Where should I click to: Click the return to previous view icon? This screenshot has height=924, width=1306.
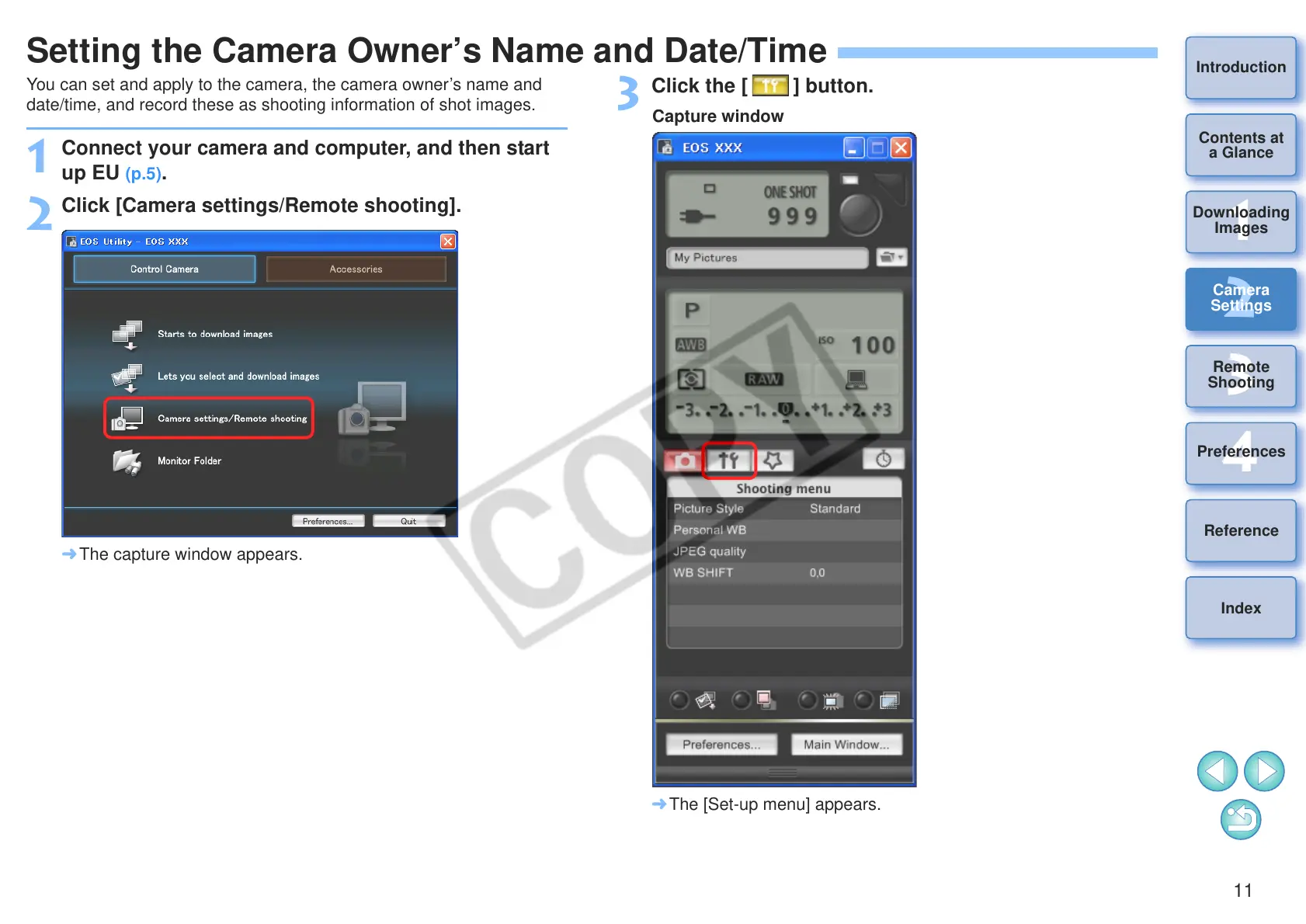1240,819
